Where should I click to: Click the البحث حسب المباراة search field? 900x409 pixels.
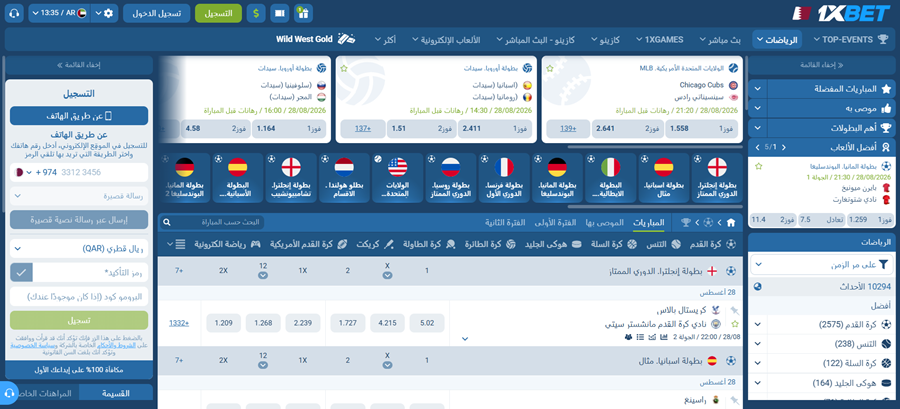[211, 222]
